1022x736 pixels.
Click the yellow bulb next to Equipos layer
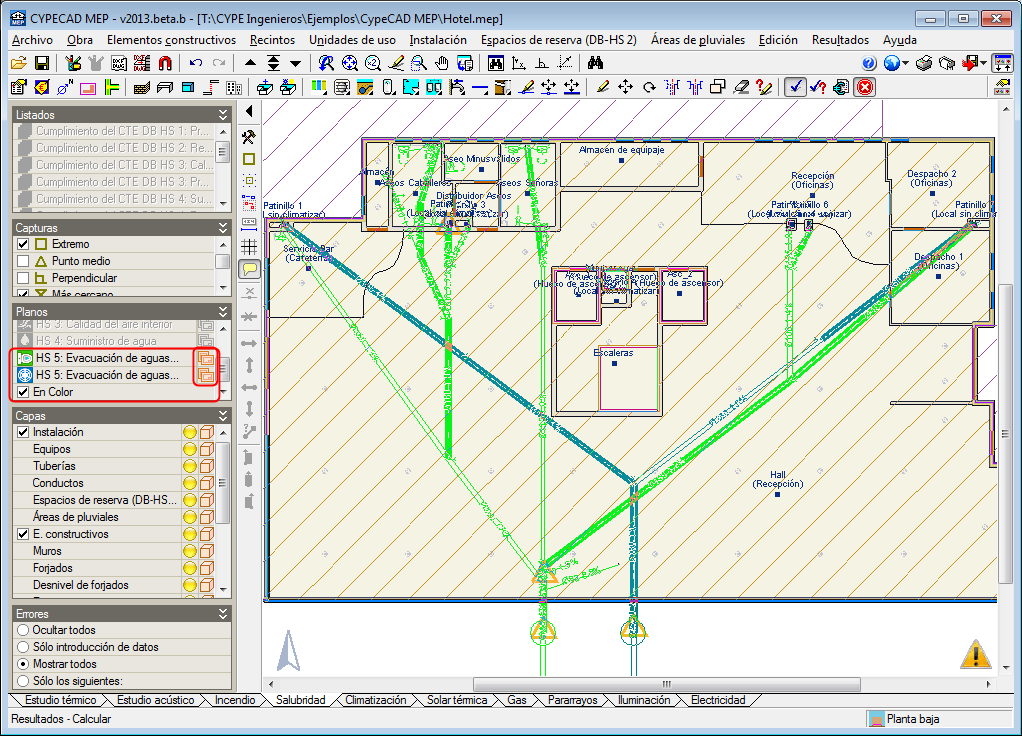click(x=189, y=449)
